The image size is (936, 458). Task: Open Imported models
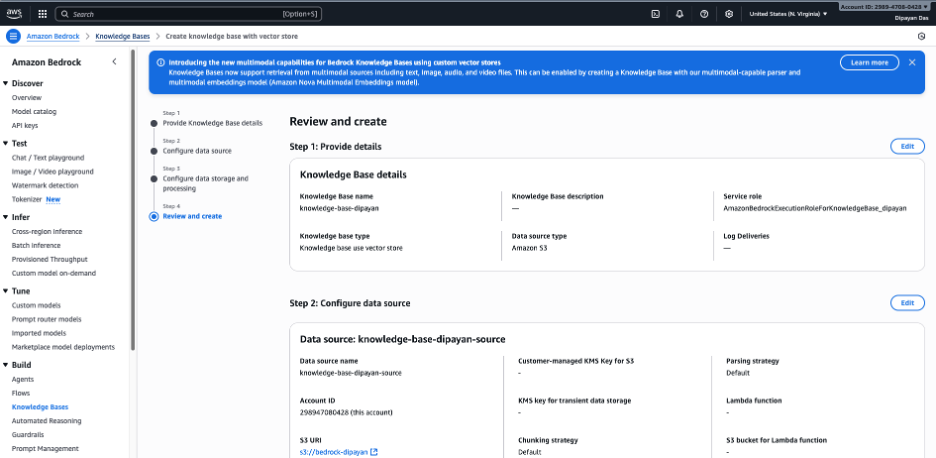(39, 333)
